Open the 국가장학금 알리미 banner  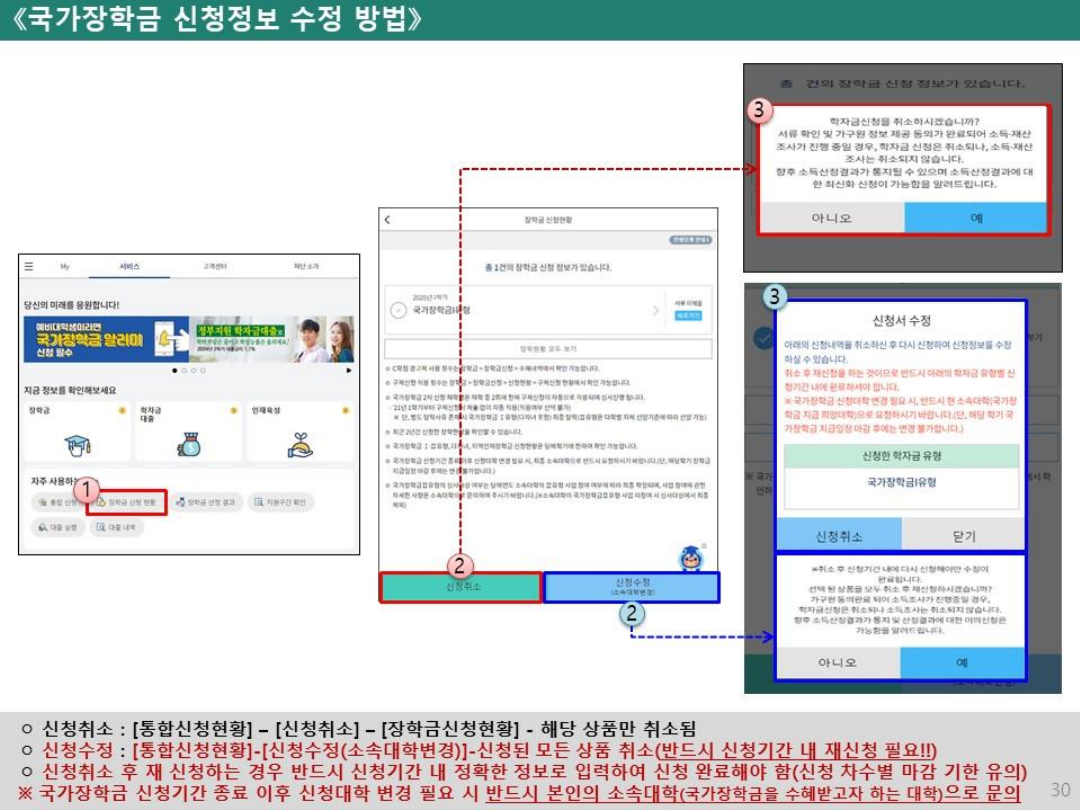point(107,339)
